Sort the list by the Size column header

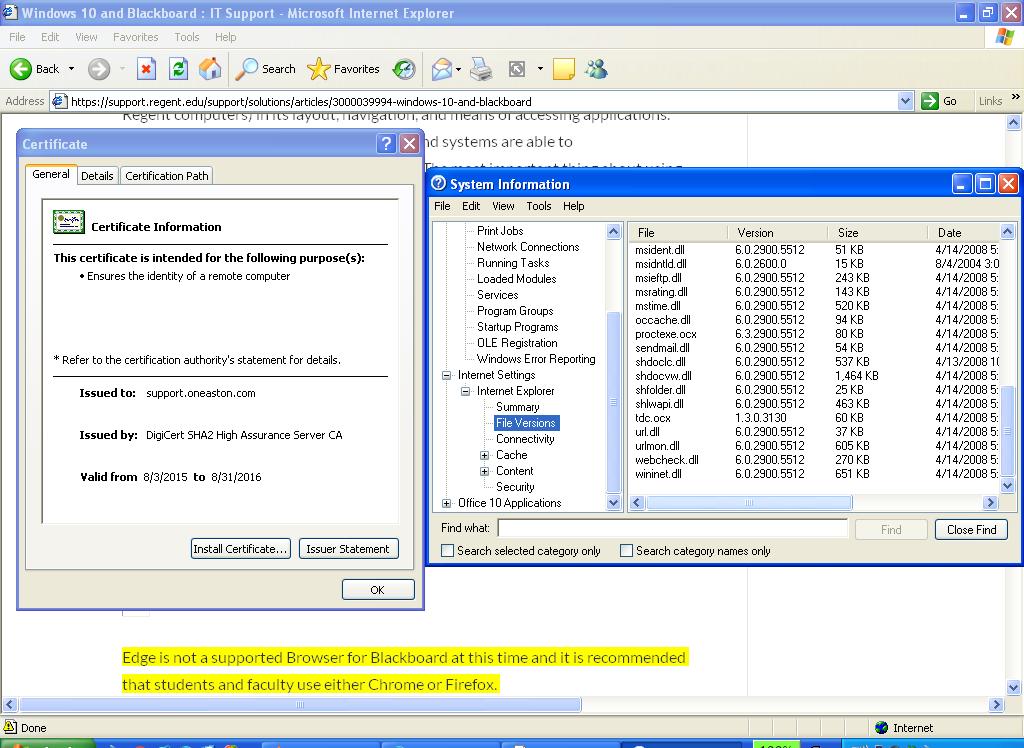point(878,233)
